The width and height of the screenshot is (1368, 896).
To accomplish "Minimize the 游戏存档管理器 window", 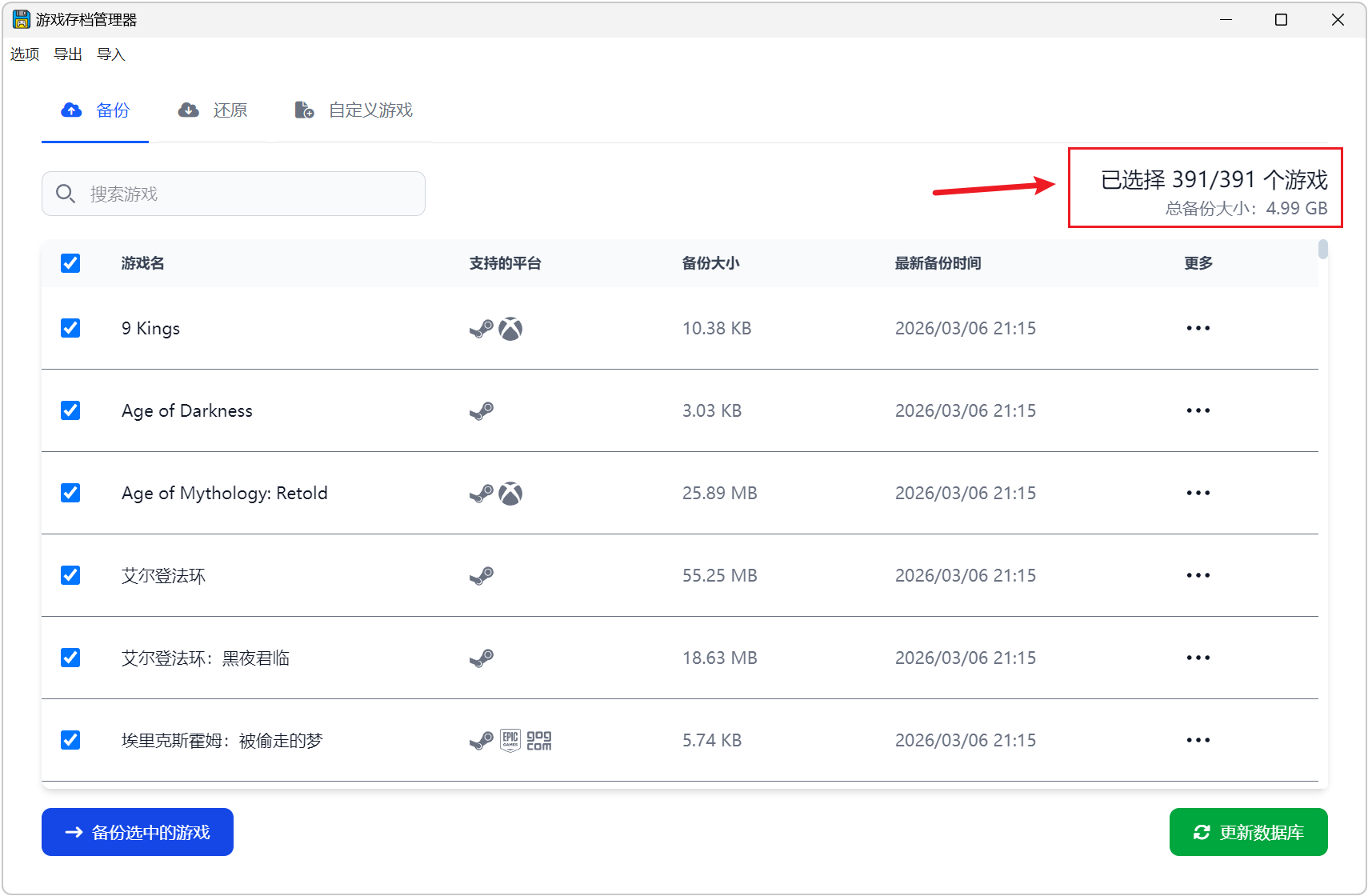I will pos(1226,19).
